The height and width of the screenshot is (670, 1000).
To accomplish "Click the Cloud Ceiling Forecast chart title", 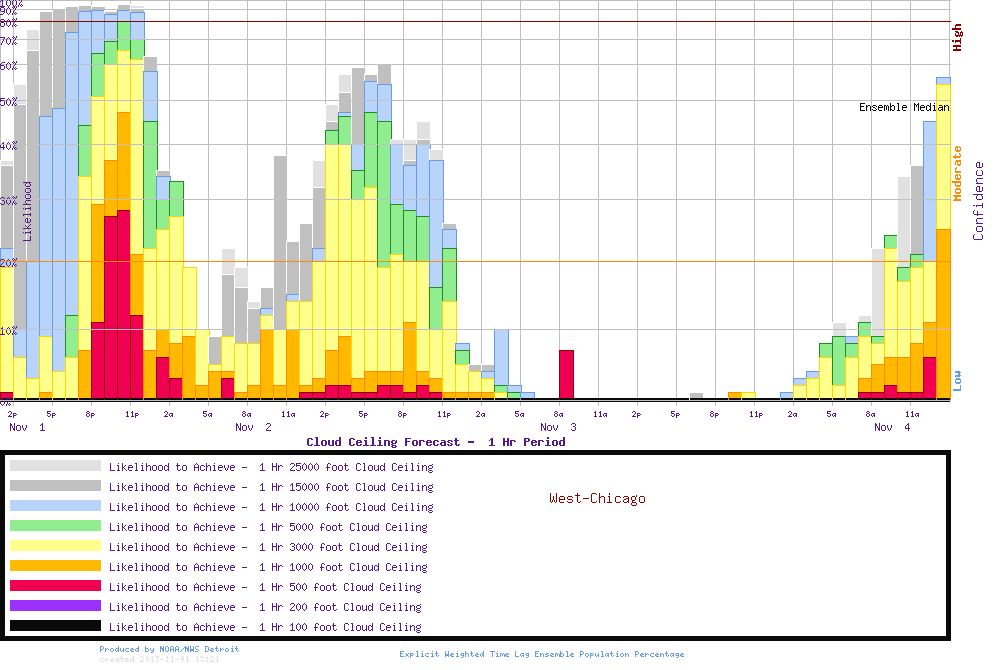I will pos(435,442).
